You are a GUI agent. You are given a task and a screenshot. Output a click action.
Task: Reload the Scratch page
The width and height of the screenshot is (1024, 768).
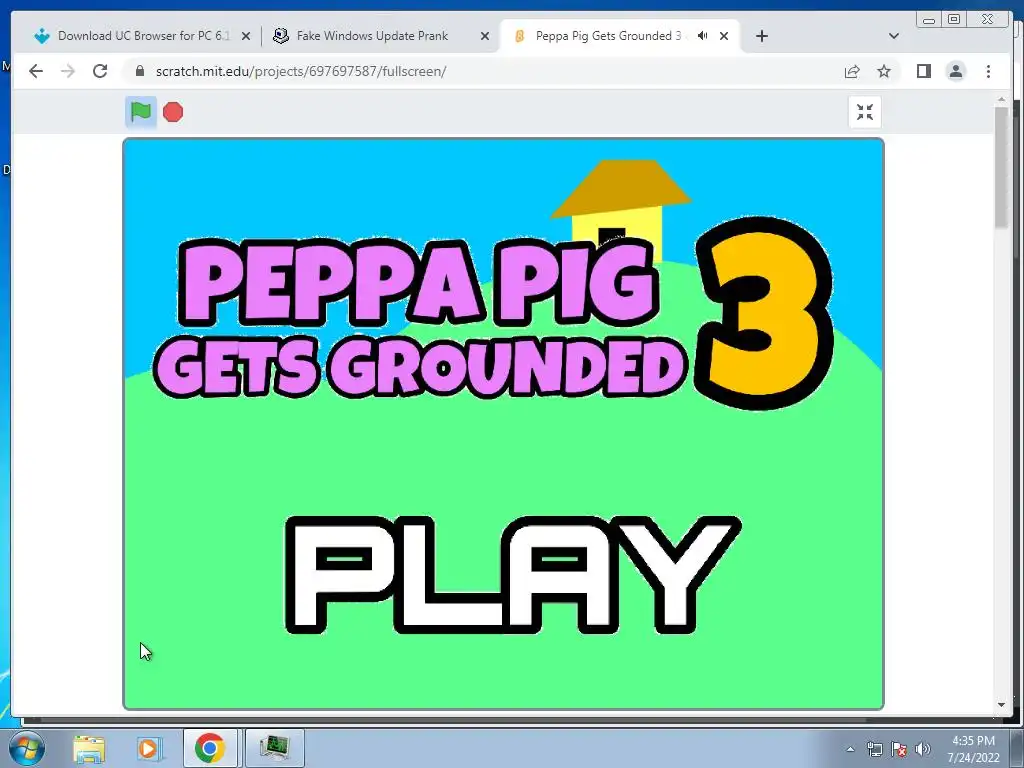100,71
